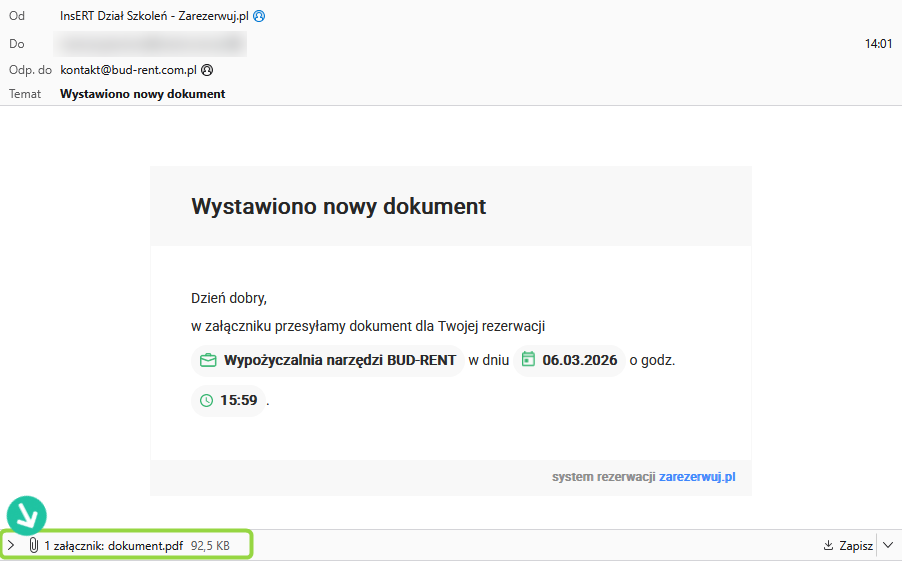The width and height of the screenshot is (902, 561).
Task: Select the reply-to address kontakt@bud-rent.com.pl
Action: (128, 71)
